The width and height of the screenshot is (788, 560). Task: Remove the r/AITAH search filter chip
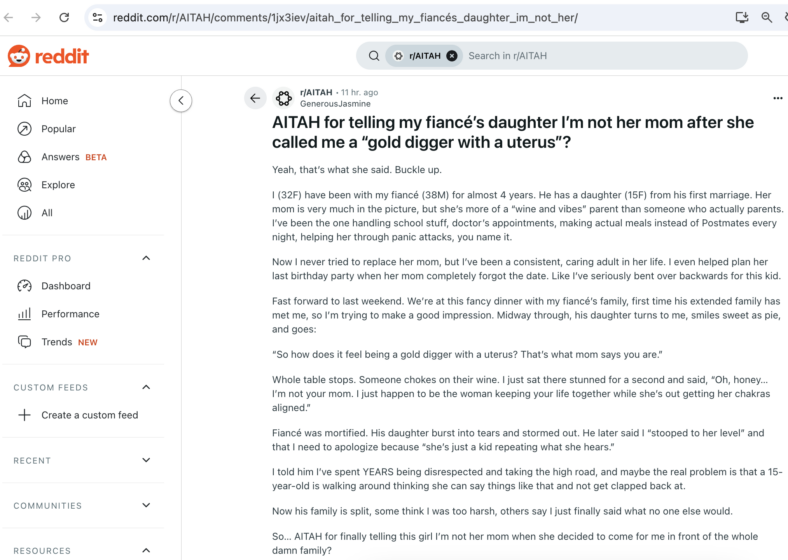coord(452,56)
